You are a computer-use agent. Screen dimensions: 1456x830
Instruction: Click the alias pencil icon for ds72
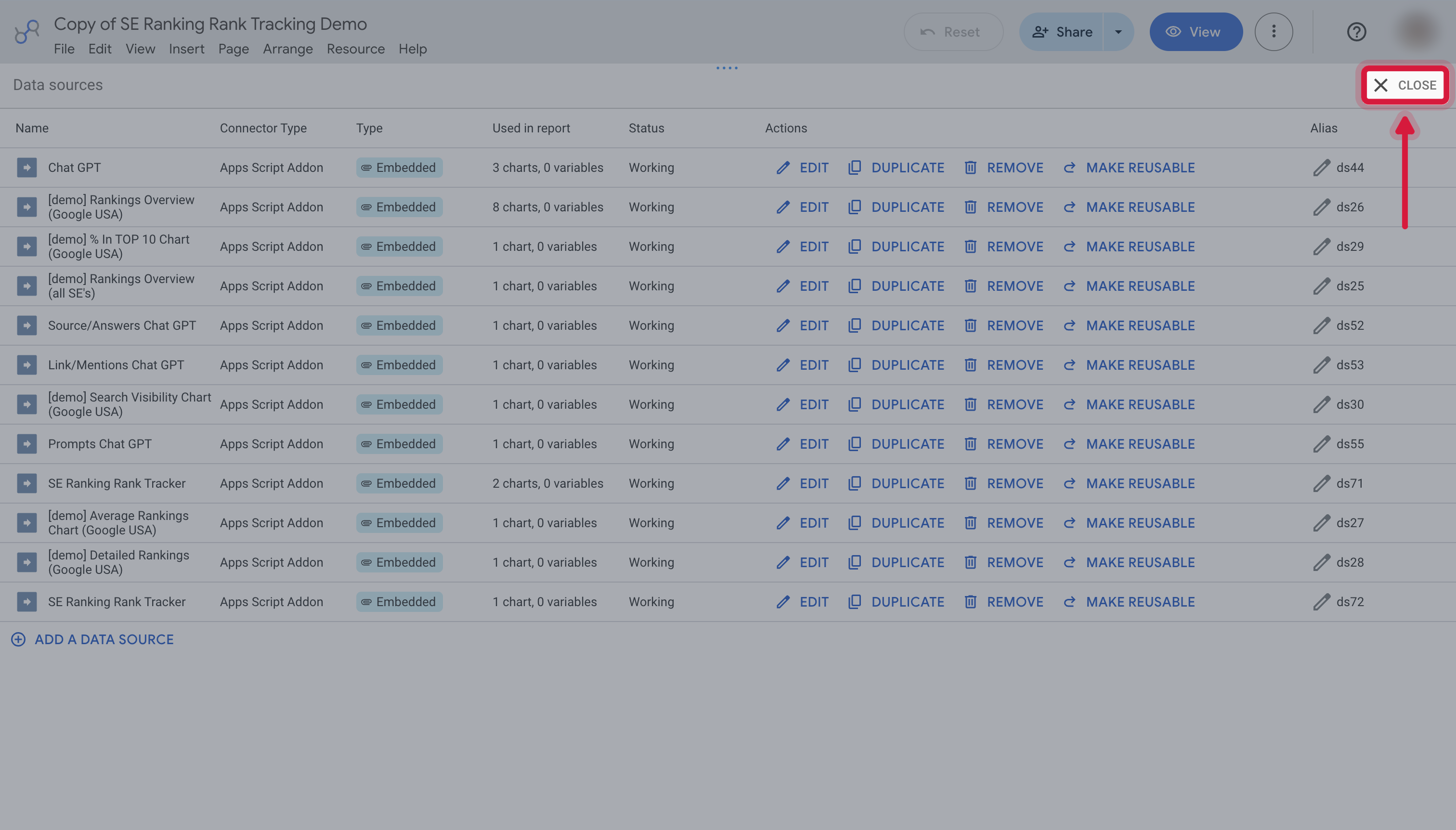[x=1322, y=602]
